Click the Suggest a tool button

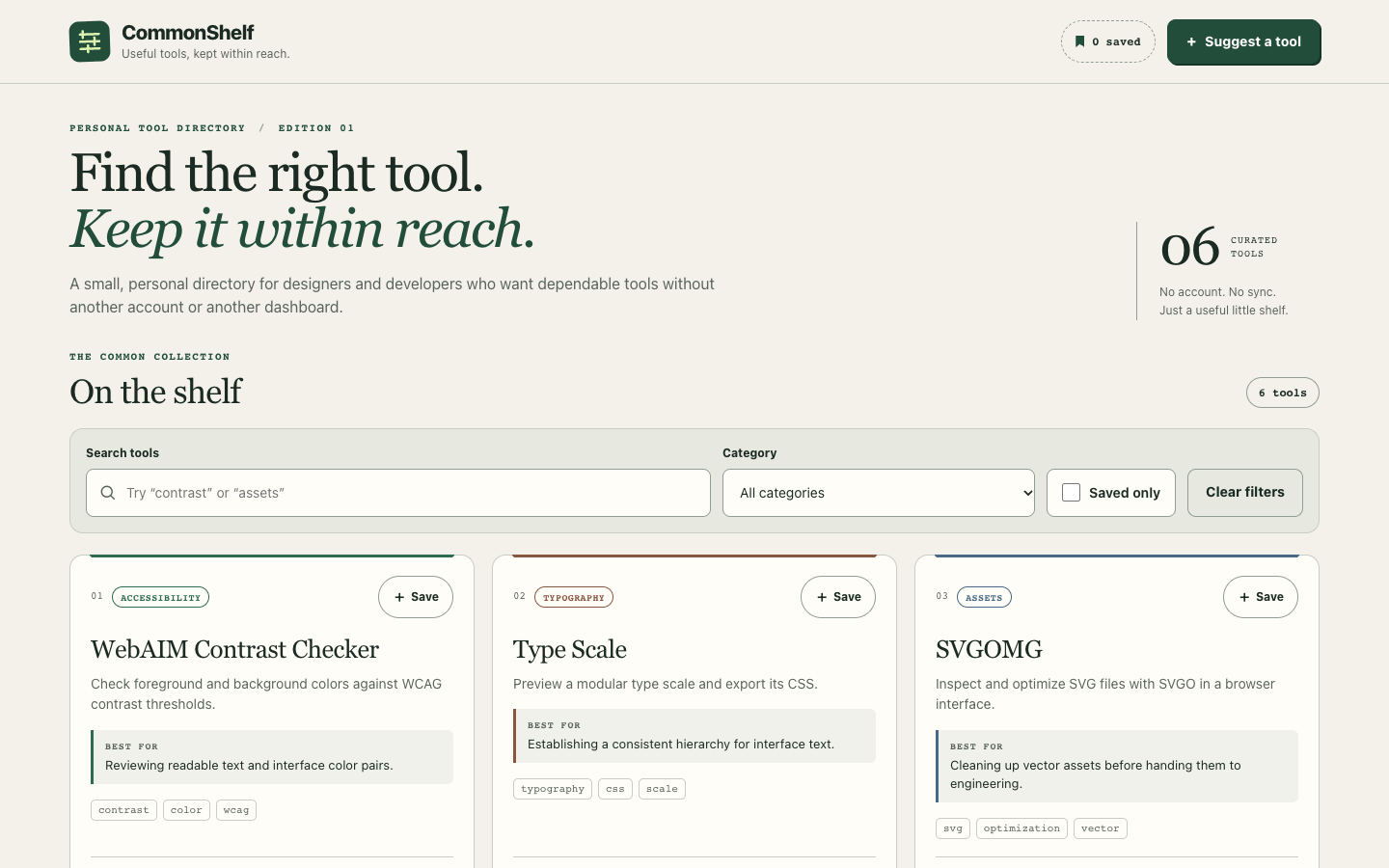pyautogui.click(x=1243, y=42)
